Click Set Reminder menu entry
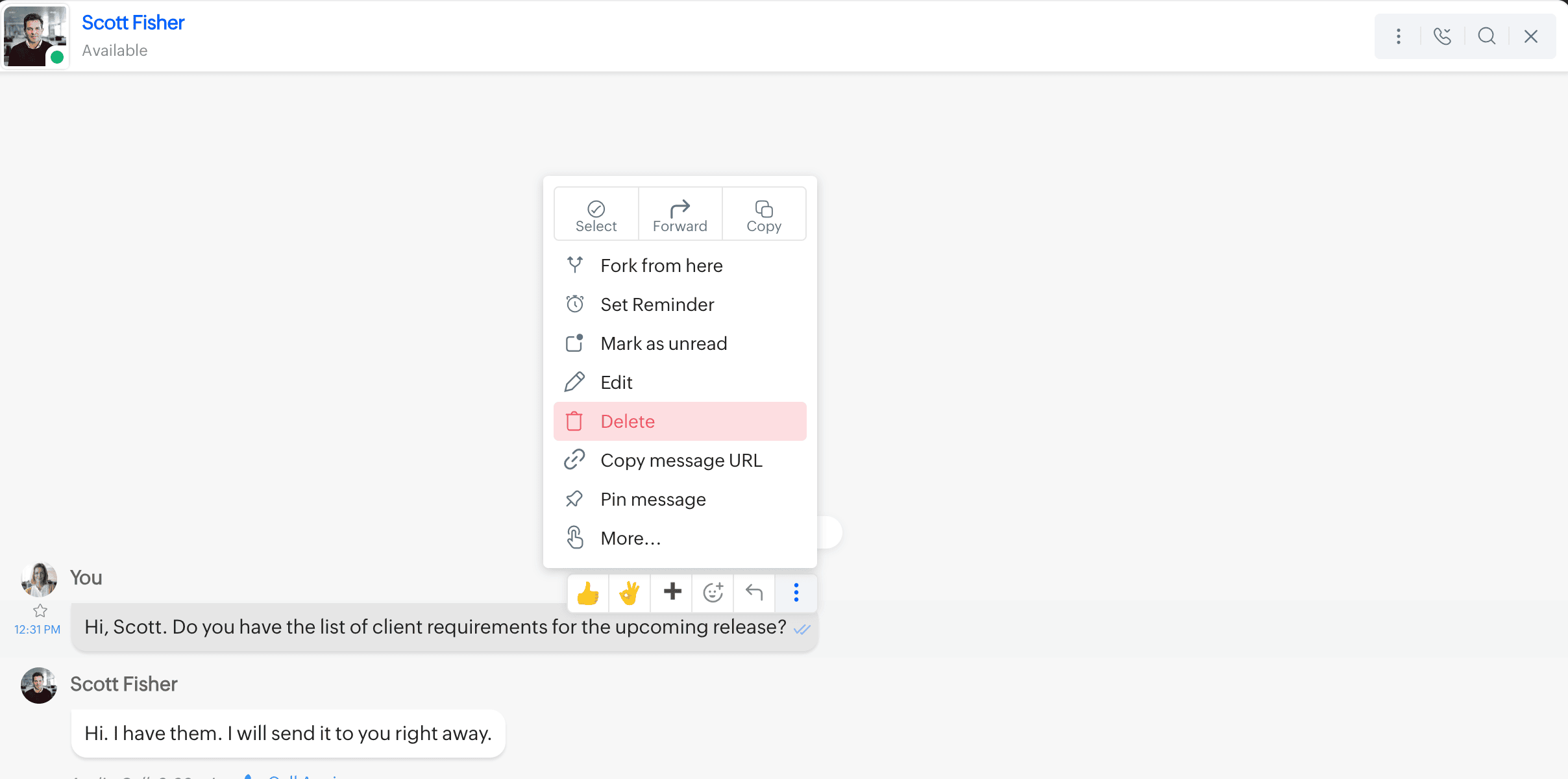 pyautogui.click(x=657, y=304)
